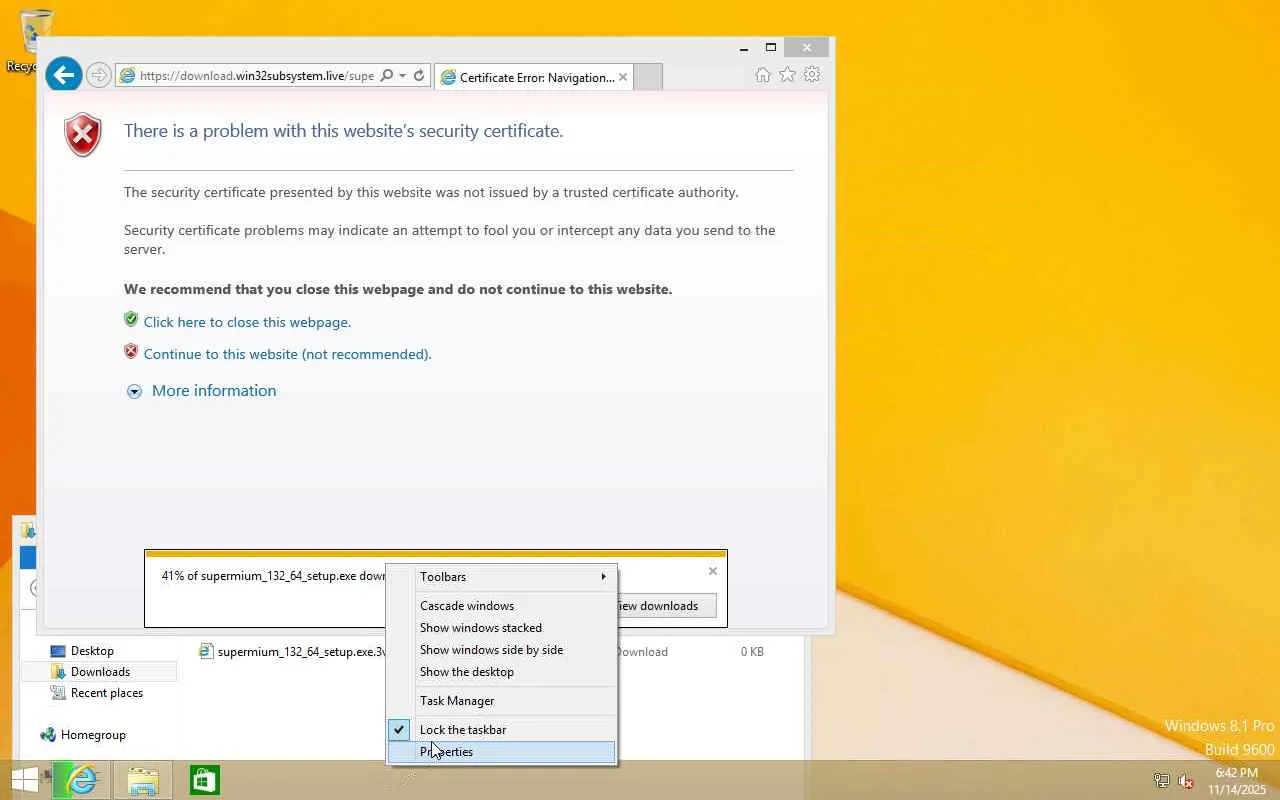Open the Tools gear menu in Internet Explorer
This screenshot has height=800, width=1280.
pos(812,75)
